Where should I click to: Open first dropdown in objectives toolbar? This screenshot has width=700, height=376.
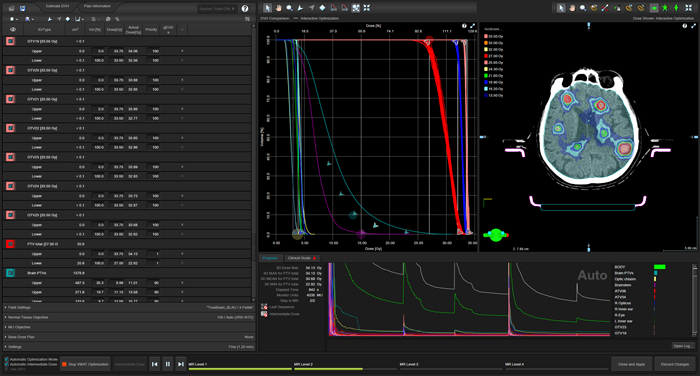(x=14, y=19)
